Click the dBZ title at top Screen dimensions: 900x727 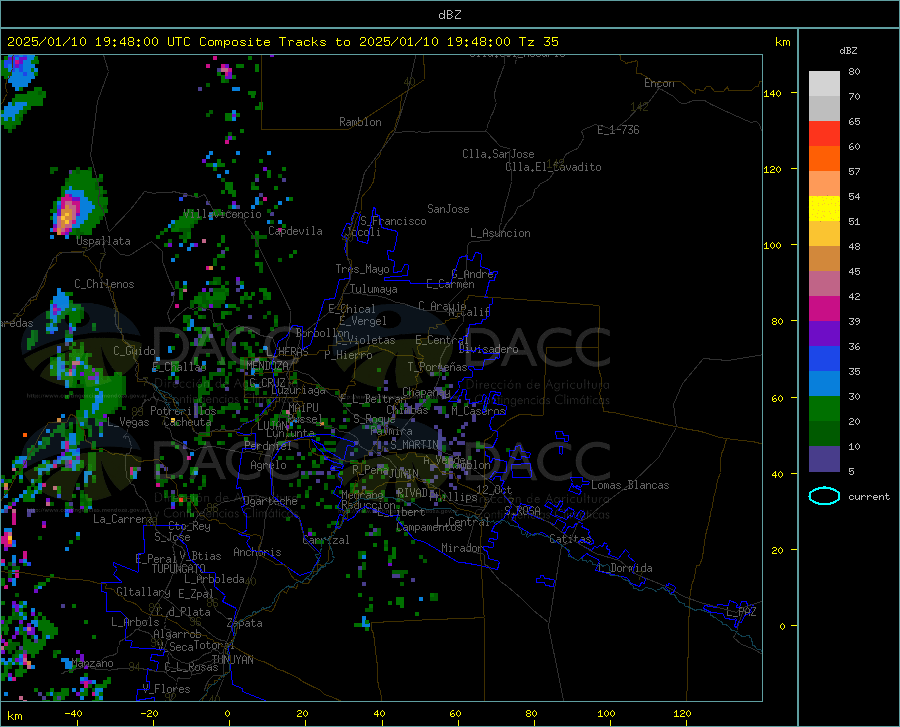449,15
